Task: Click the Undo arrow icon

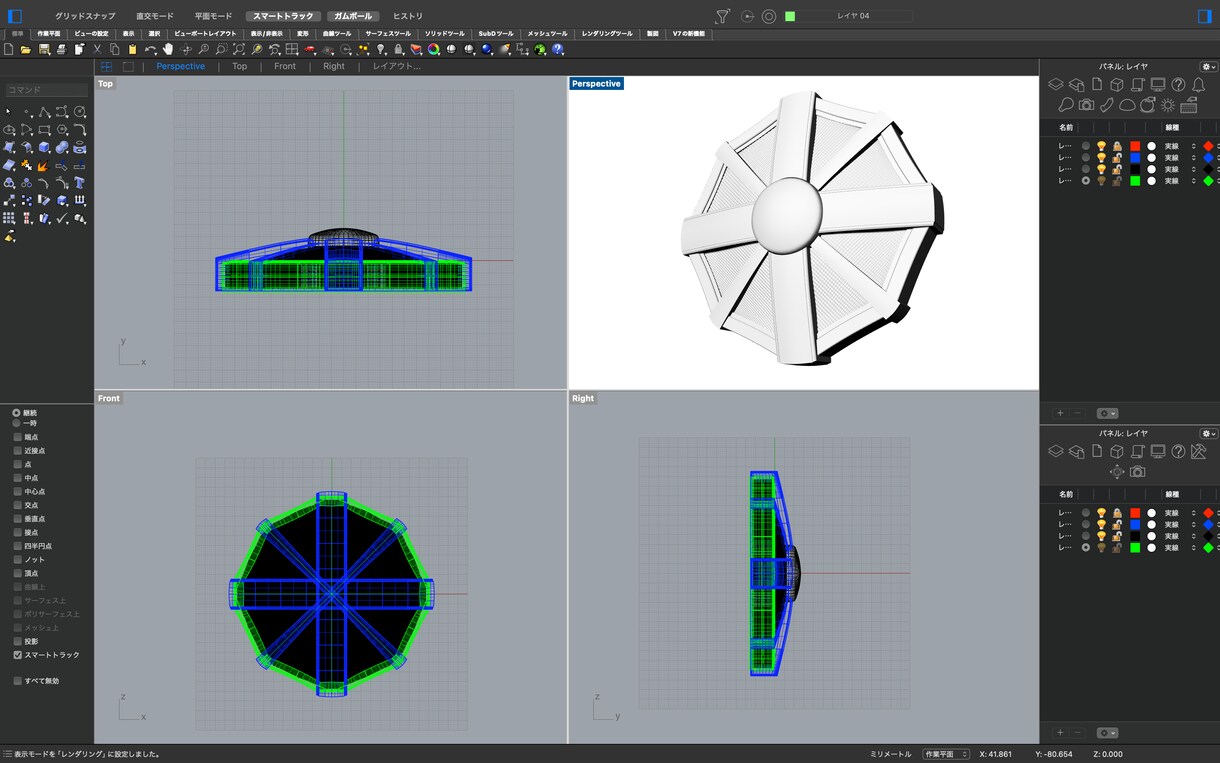Action: point(151,49)
